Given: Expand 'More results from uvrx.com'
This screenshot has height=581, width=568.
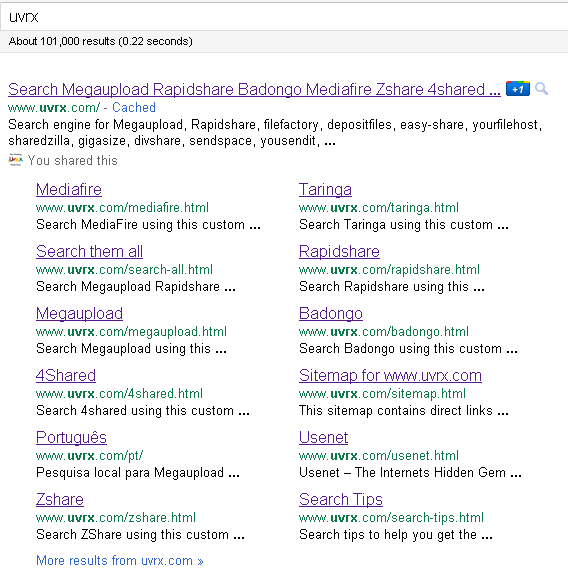Looking at the screenshot, I should pyautogui.click(x=120, y=561).
